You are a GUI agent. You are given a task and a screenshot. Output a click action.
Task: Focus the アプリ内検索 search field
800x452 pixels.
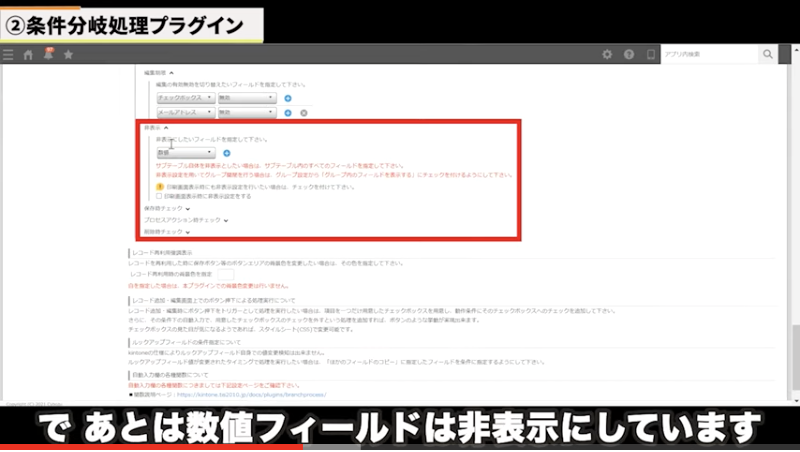709,54
